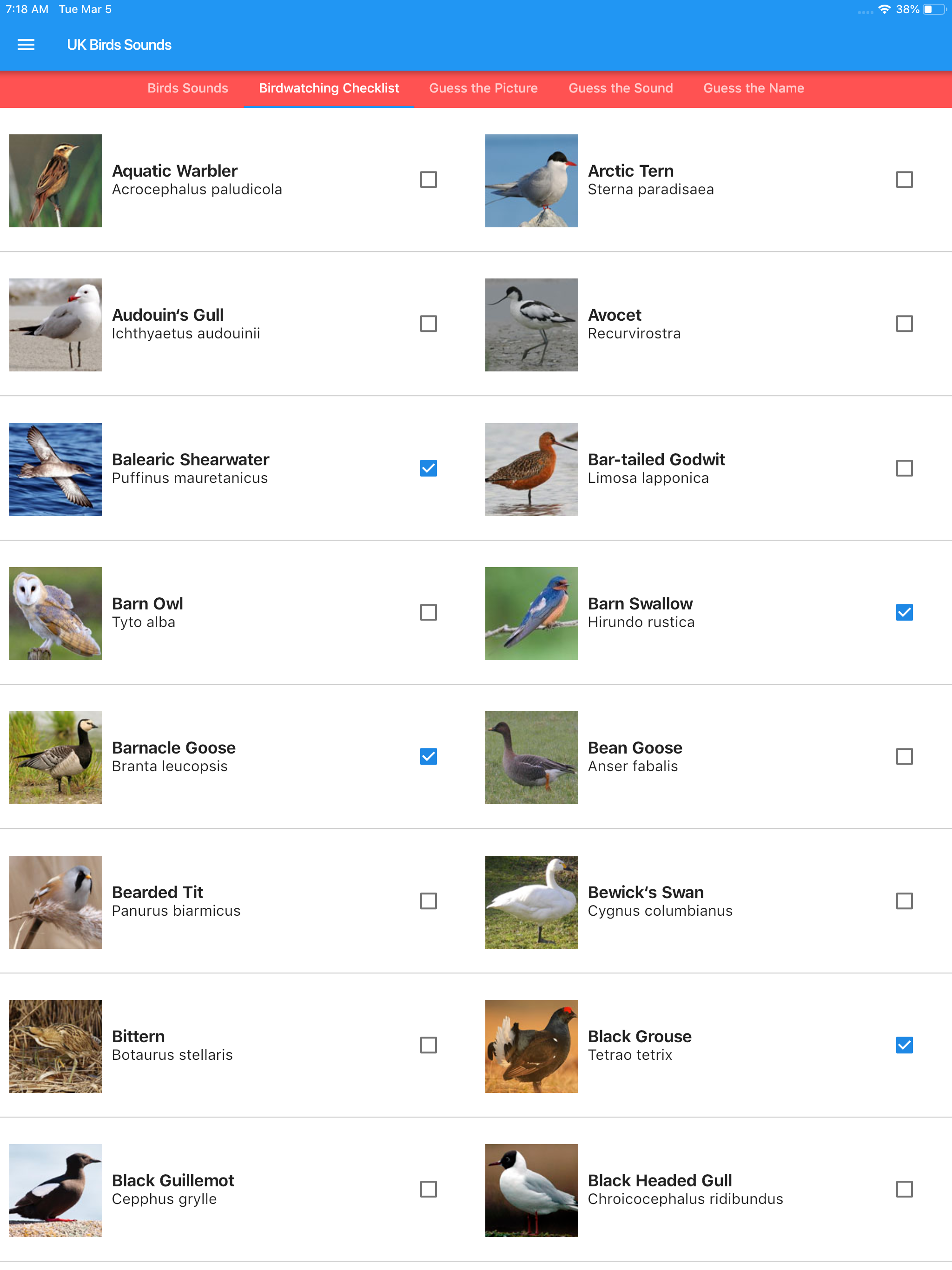Open the Guess the Picture tab
Screen dimensions: 952x1270
(x=483, y=88)
